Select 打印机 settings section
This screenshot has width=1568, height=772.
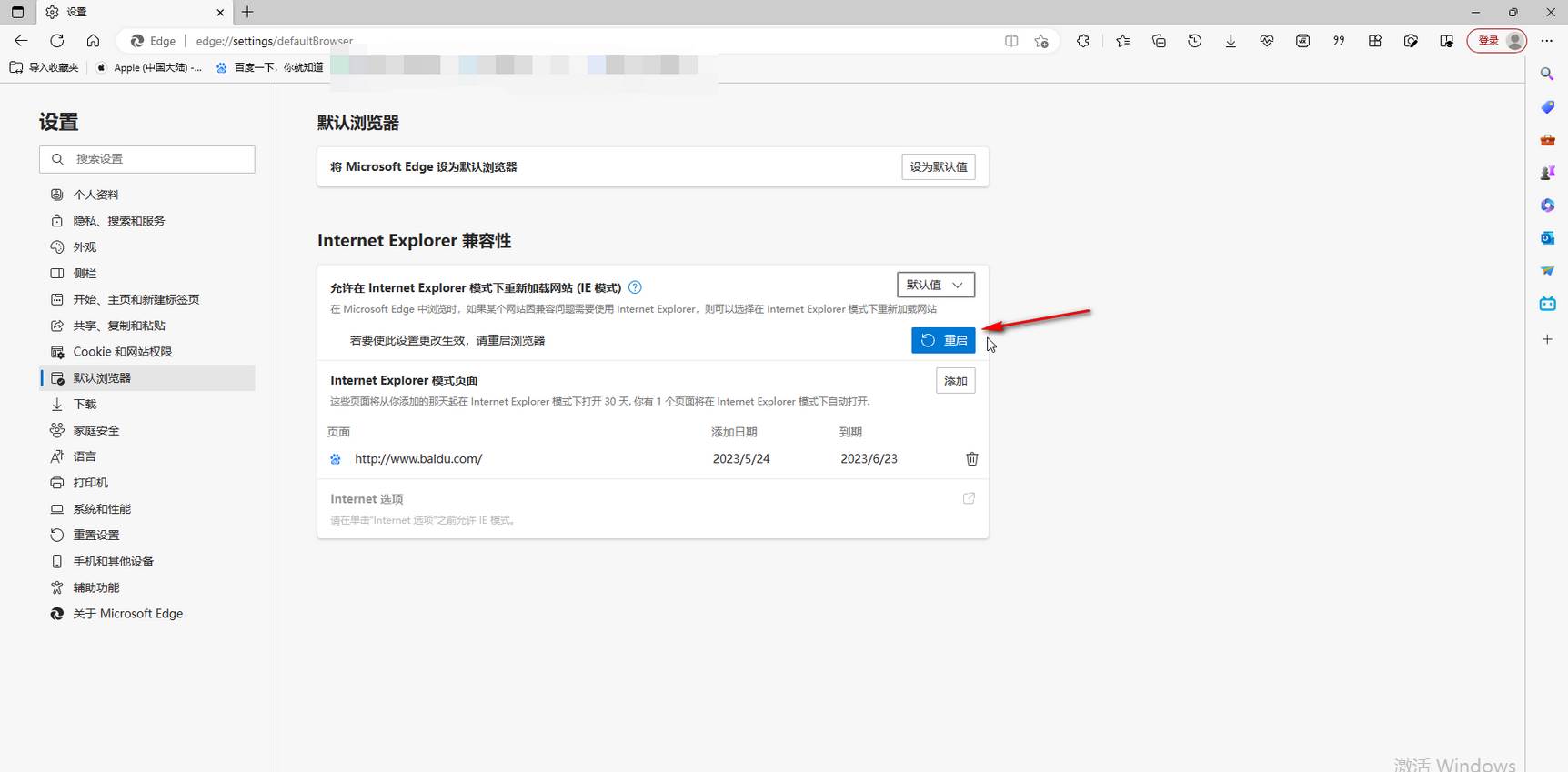coord(147,483)
